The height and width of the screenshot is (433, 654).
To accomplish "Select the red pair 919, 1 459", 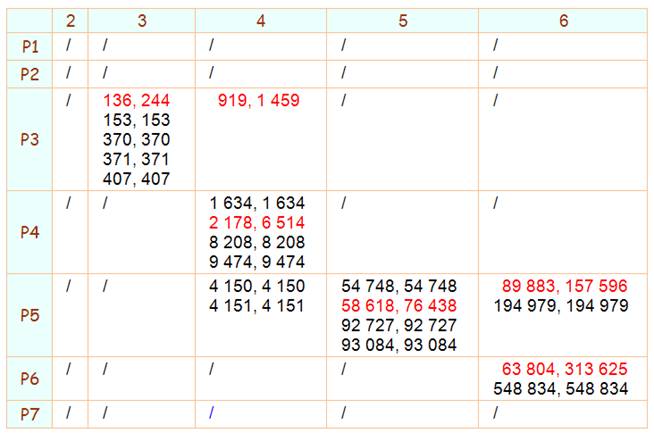I will point(259,100).
